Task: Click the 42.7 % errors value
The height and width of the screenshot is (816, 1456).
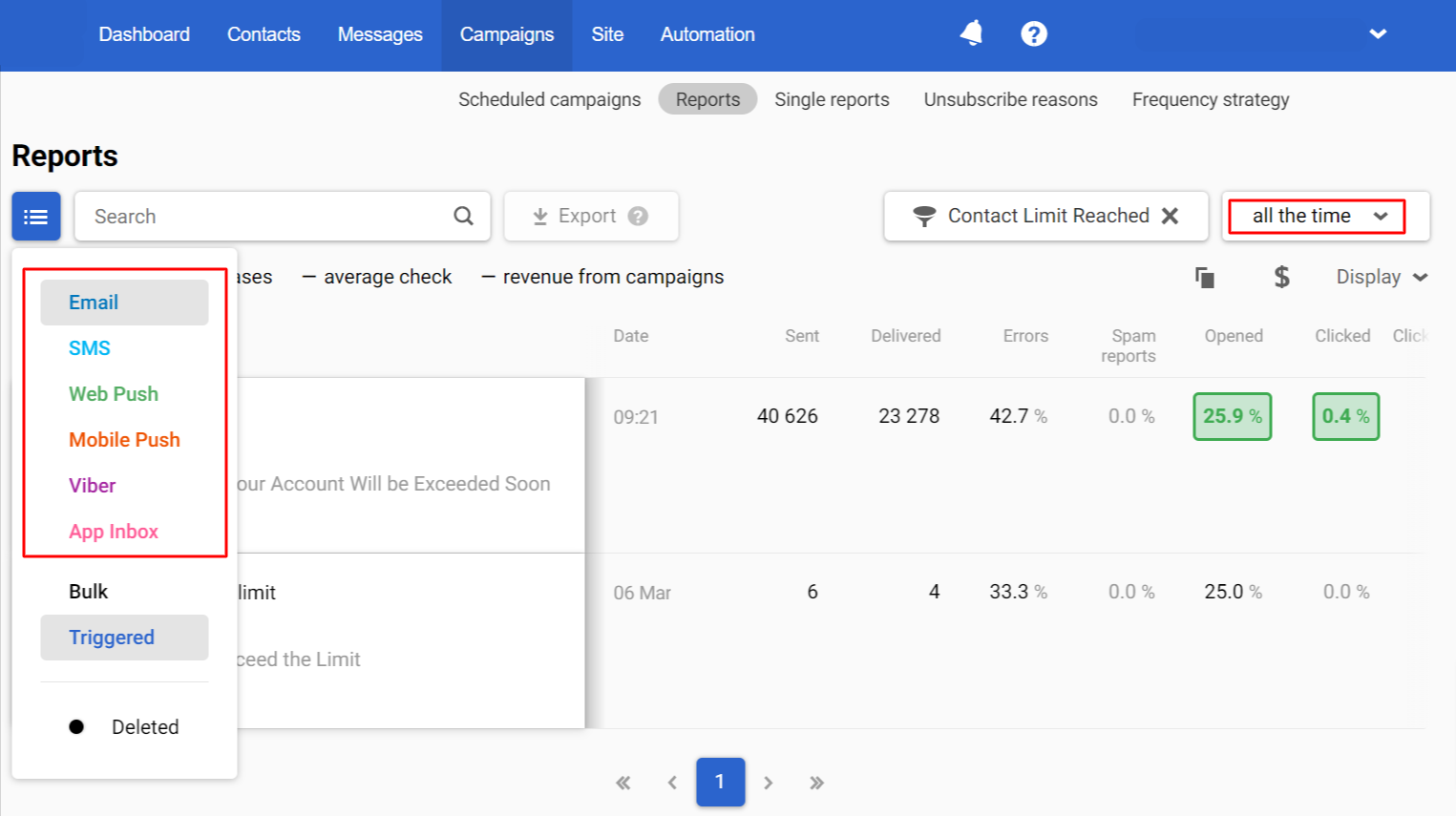Action: tap(1019, 416)
